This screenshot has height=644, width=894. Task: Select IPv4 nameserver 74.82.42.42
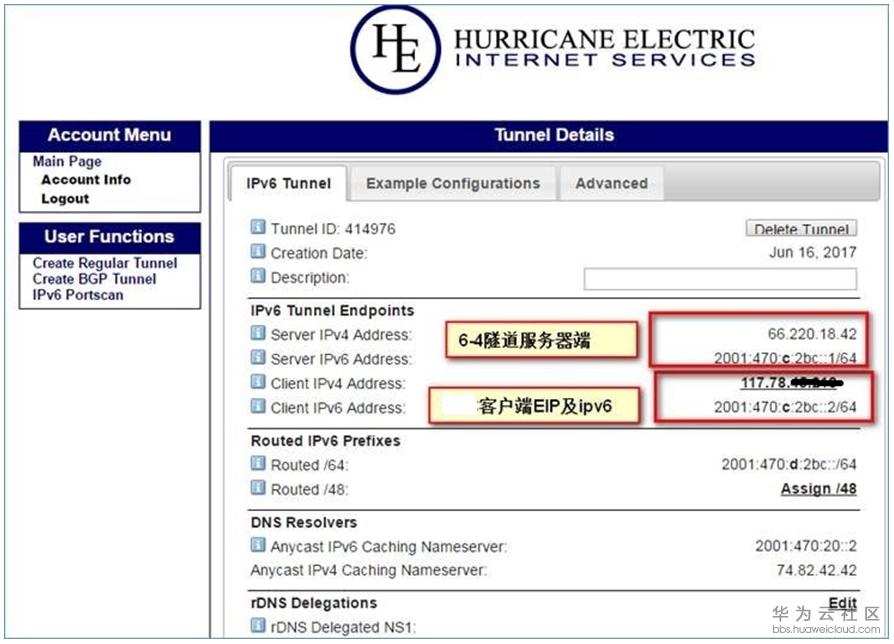pyautogui.click(x=816, y=570)
